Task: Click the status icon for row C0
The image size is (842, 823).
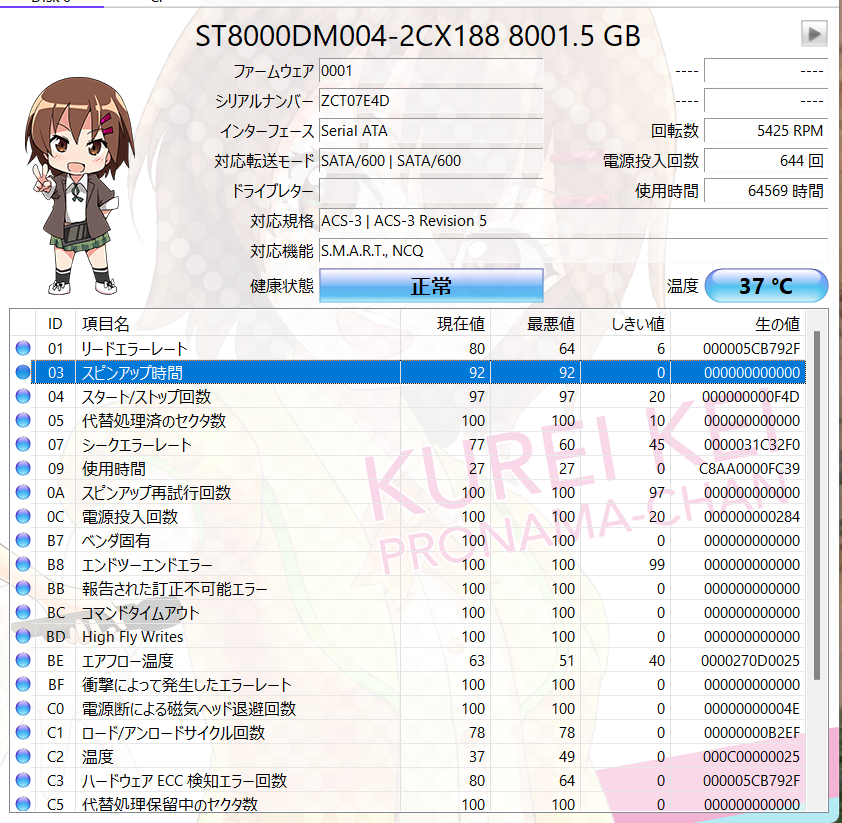Action: coord(23,709)
